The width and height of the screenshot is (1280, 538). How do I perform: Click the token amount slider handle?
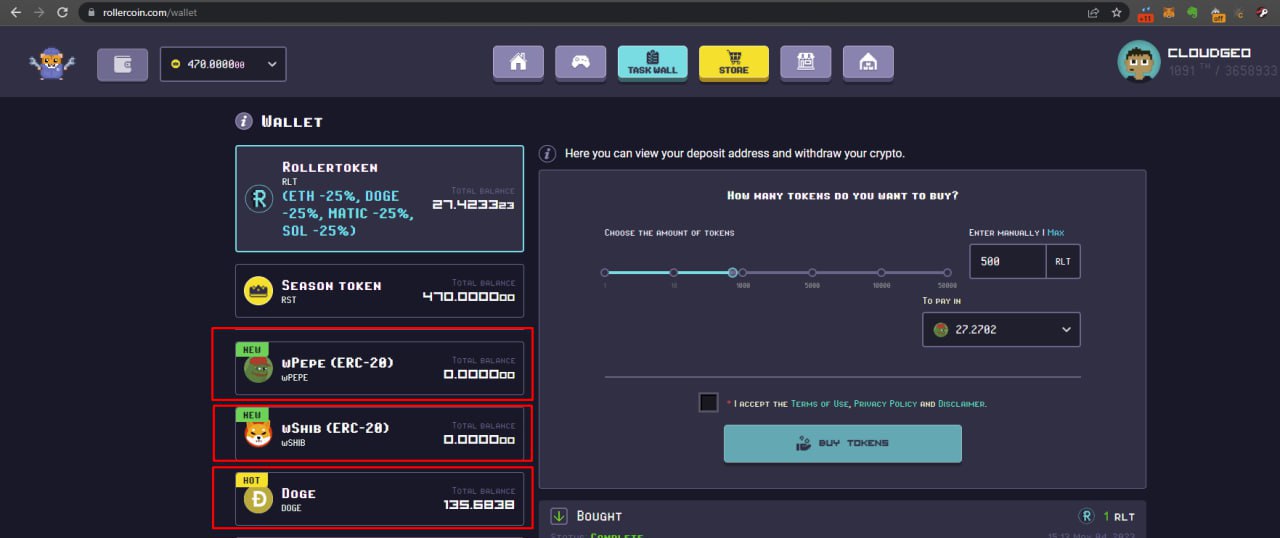pyautogui.click(x=733, y=272)
